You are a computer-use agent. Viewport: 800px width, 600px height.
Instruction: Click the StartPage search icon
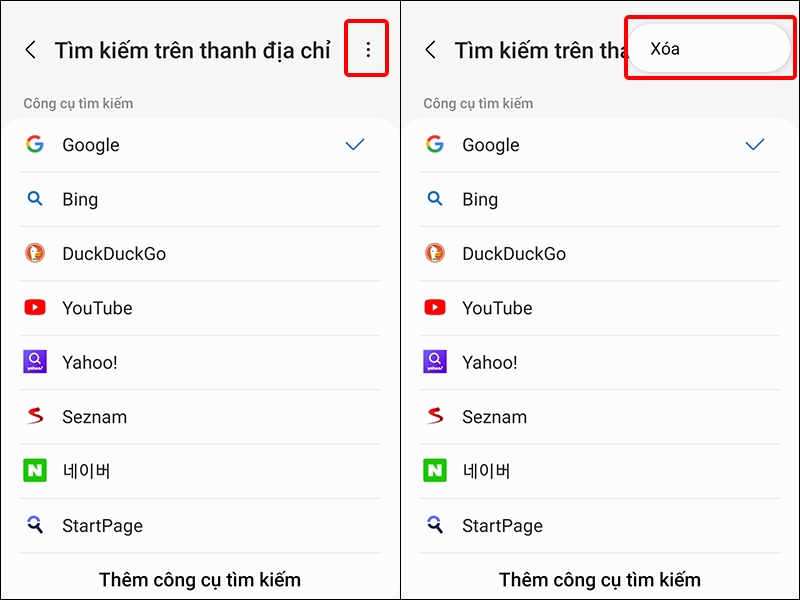34,525
